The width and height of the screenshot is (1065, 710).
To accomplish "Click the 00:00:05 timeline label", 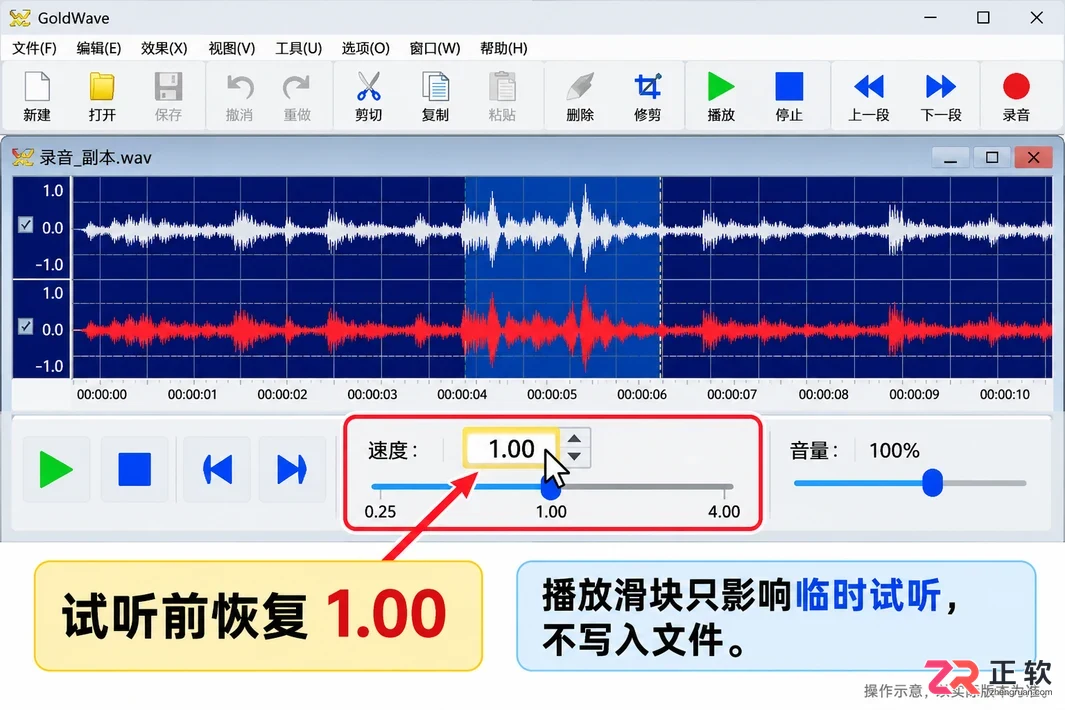I will [x=552, y=395].
